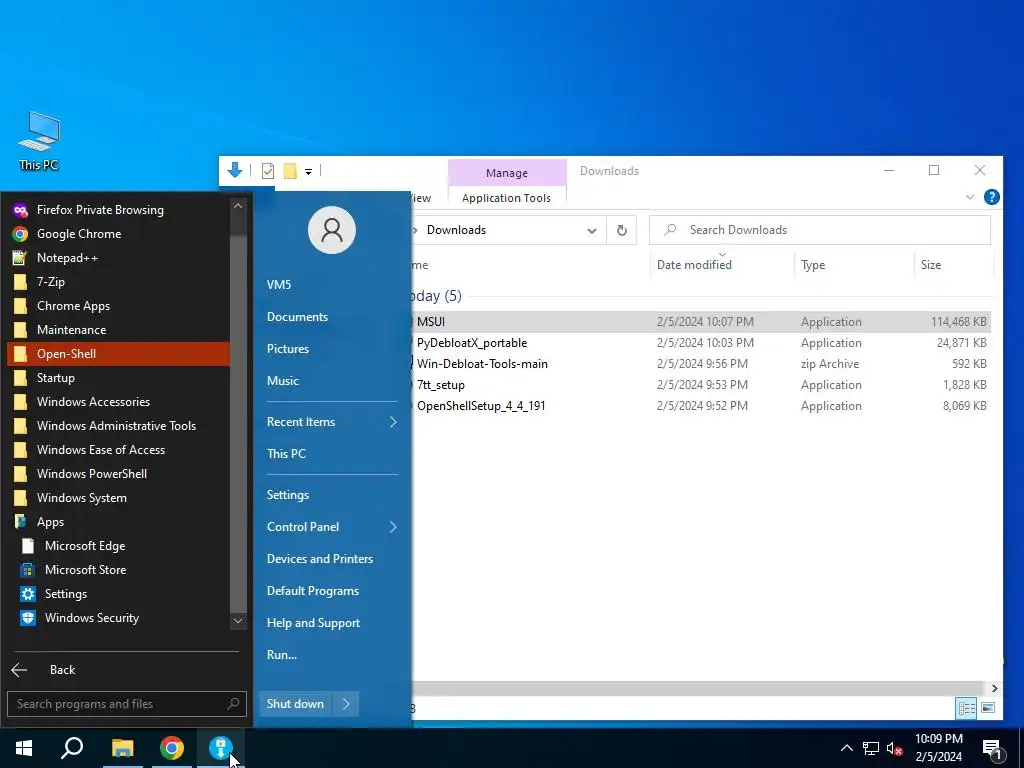Click the muted volume icon in tray
The image size is (1024, 768).
tap(895, 748)
